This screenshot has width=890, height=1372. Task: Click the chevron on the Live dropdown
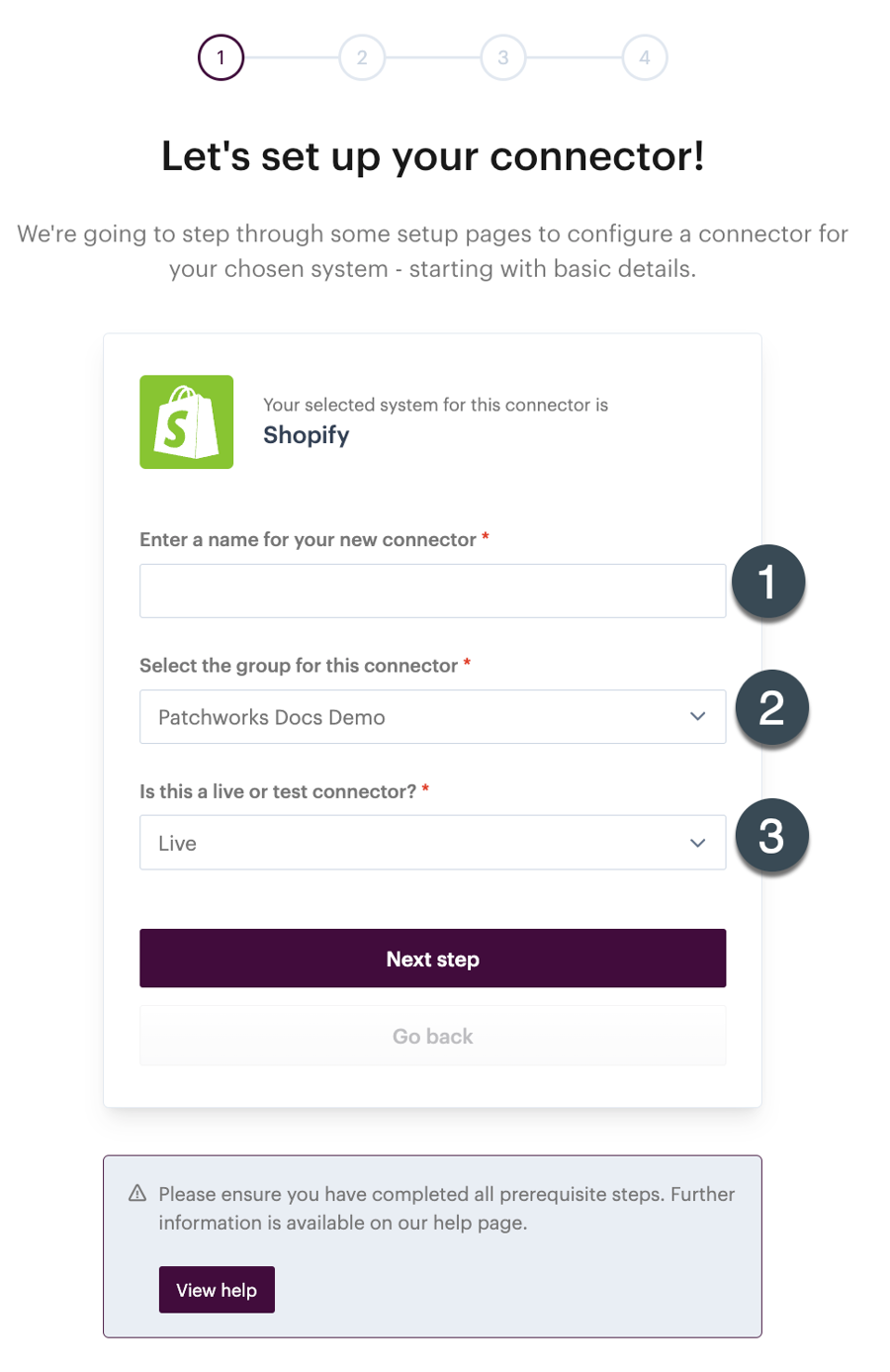pyautogui.click(x=698, y=843)
